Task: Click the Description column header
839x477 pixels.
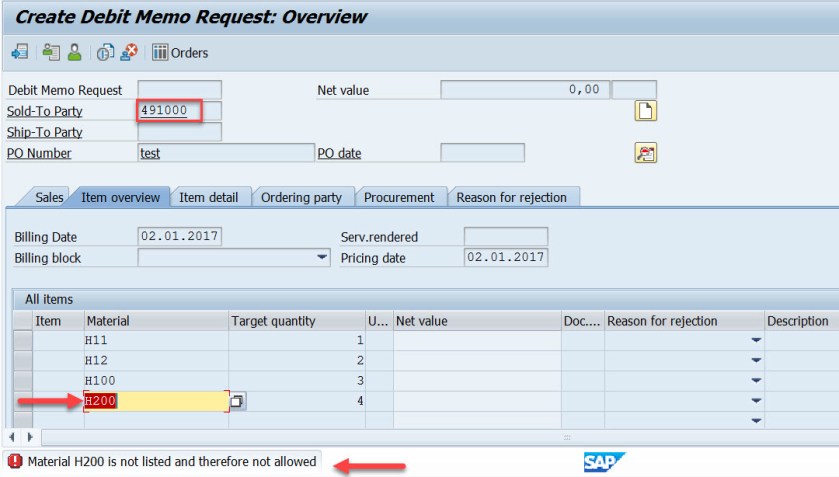Action: click(x=801, y=321)
